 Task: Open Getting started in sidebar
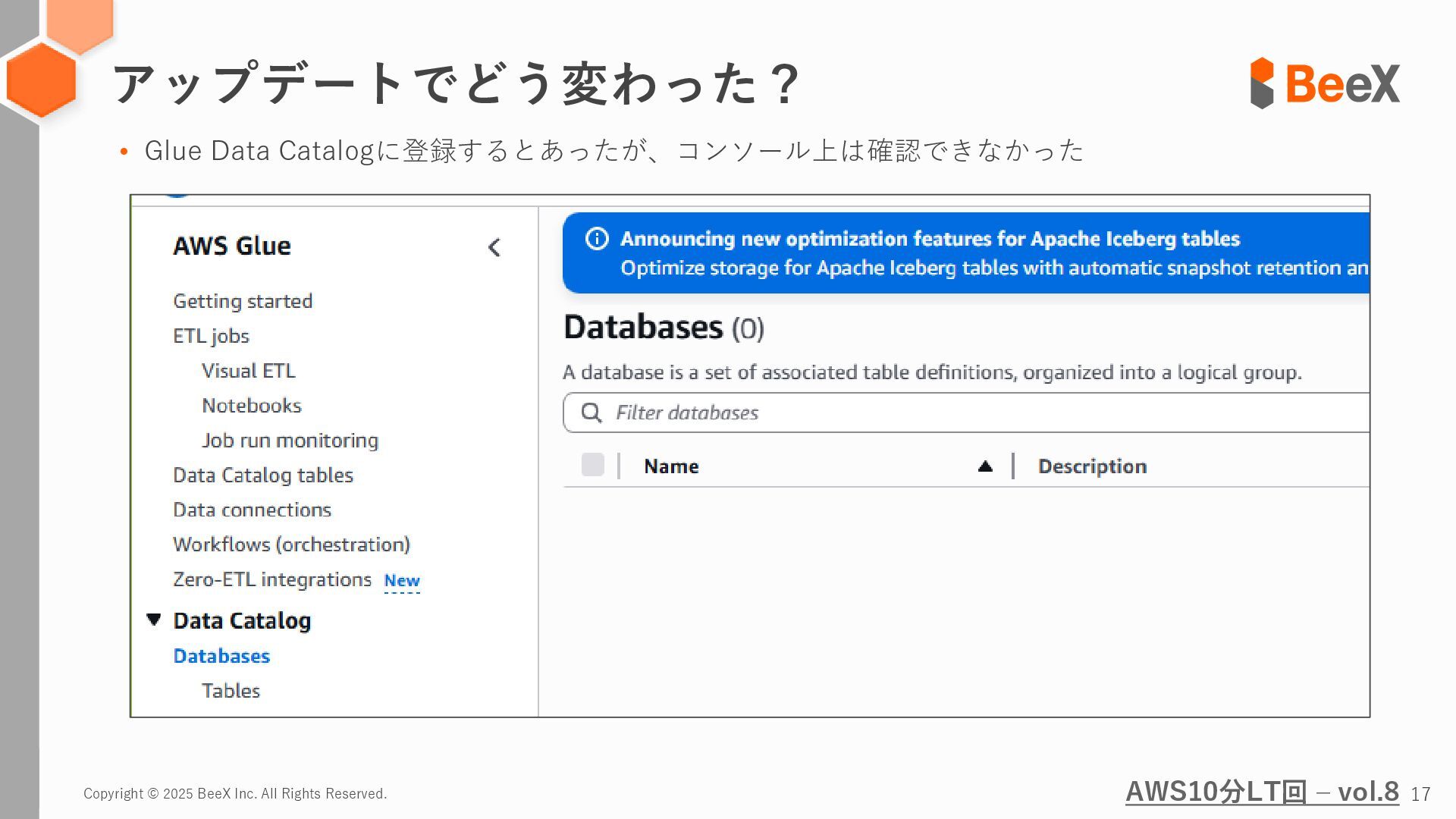tap(243, 301)
